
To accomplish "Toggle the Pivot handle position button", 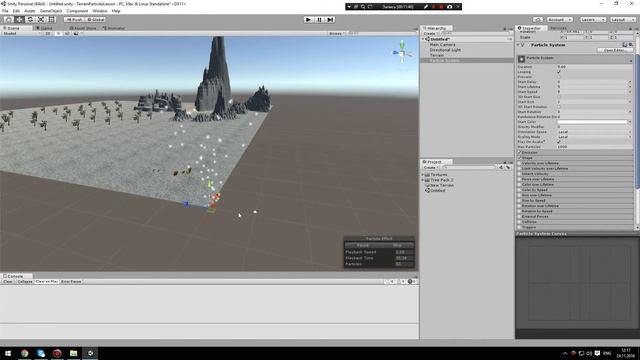I will point(74,19).
